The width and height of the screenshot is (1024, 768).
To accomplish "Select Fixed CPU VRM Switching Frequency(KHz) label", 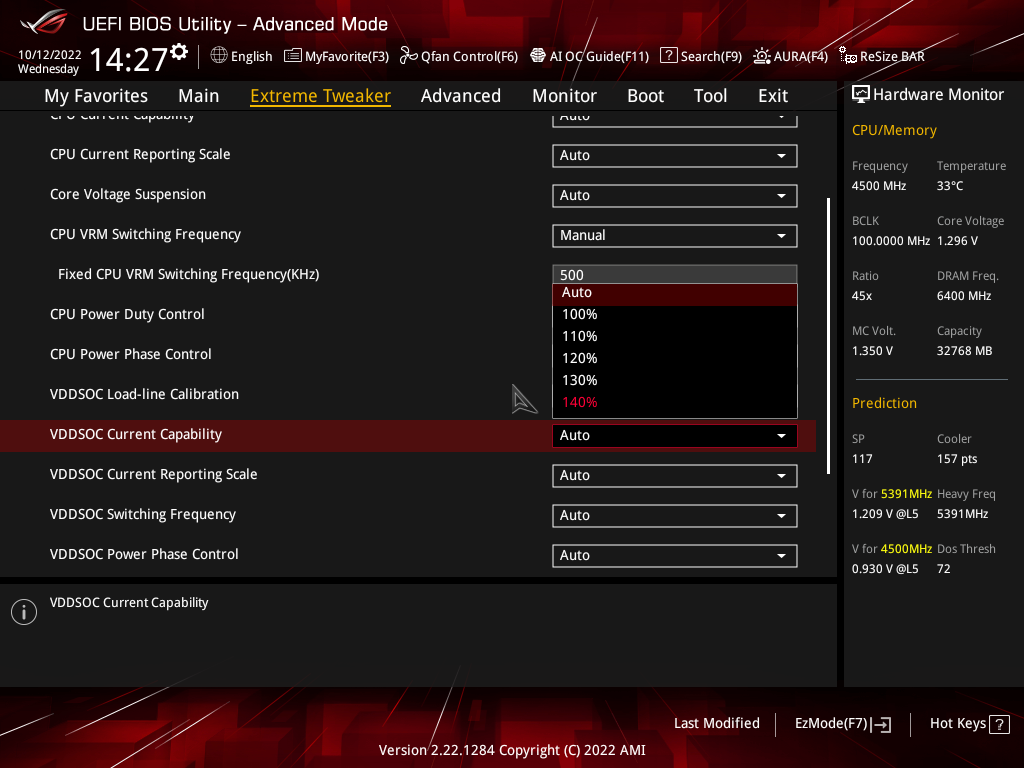I will click(189, 274).
